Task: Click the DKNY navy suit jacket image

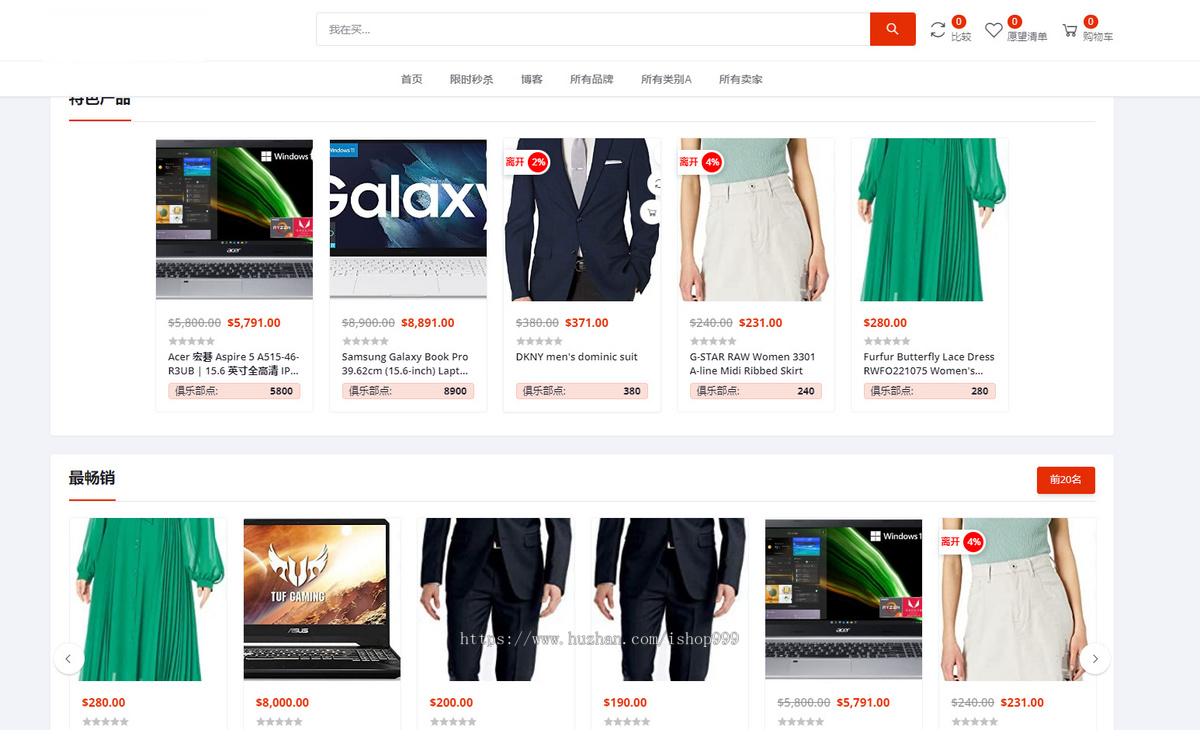Action: tap(582, 219)
